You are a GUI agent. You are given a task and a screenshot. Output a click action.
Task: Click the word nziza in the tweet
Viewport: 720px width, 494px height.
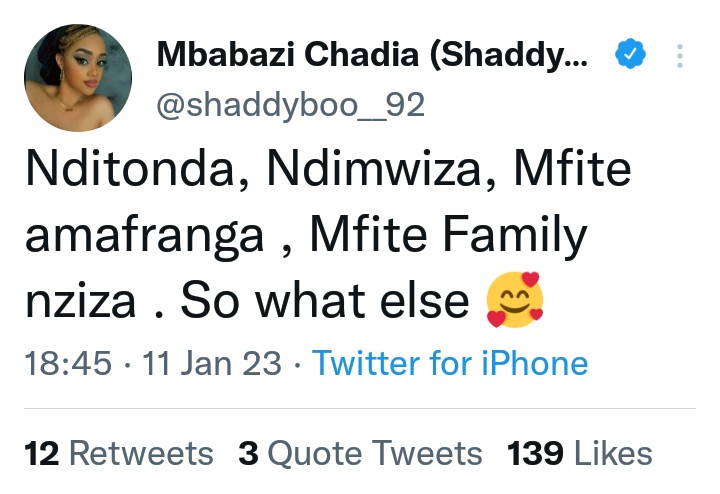click(x=79, y=299)
